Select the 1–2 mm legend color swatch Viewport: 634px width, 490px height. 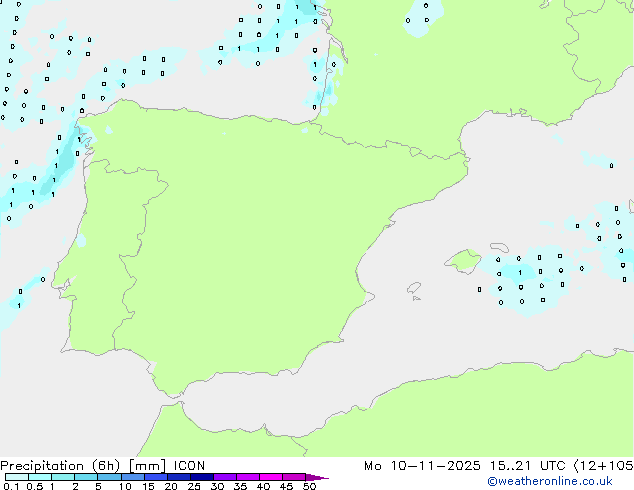pos(63,477)
